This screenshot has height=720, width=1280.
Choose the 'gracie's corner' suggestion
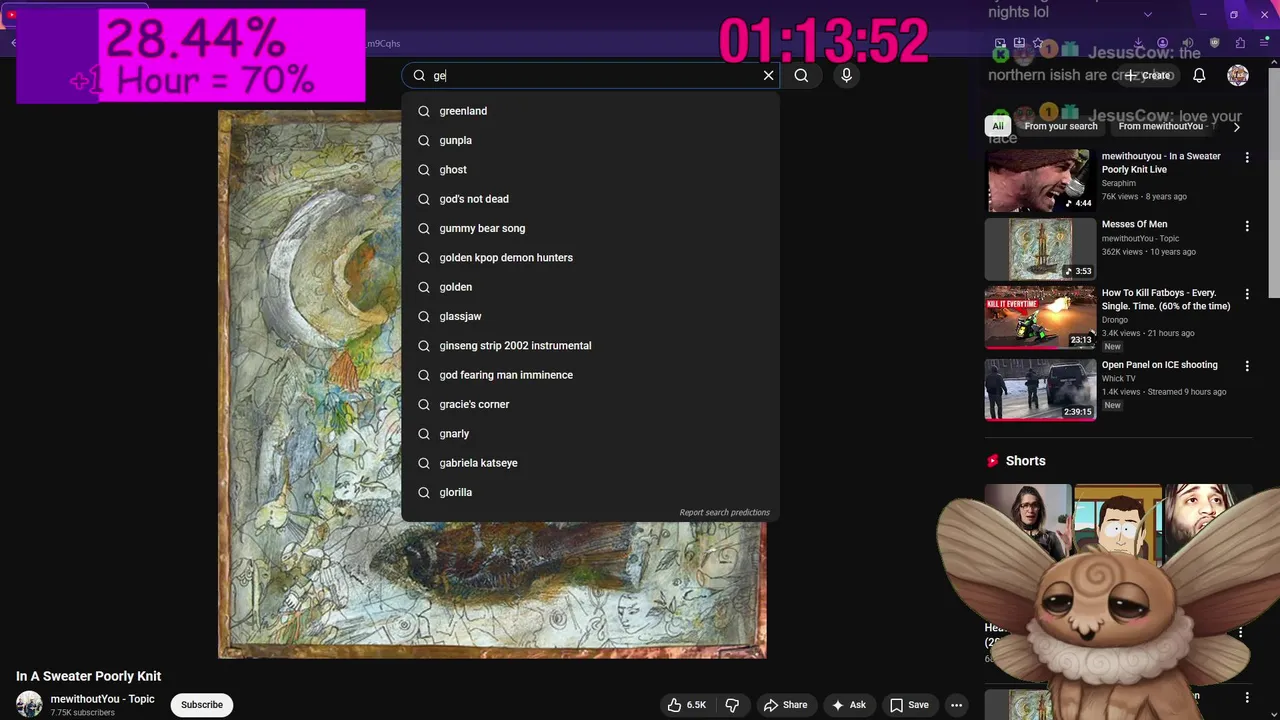(590, 404)
